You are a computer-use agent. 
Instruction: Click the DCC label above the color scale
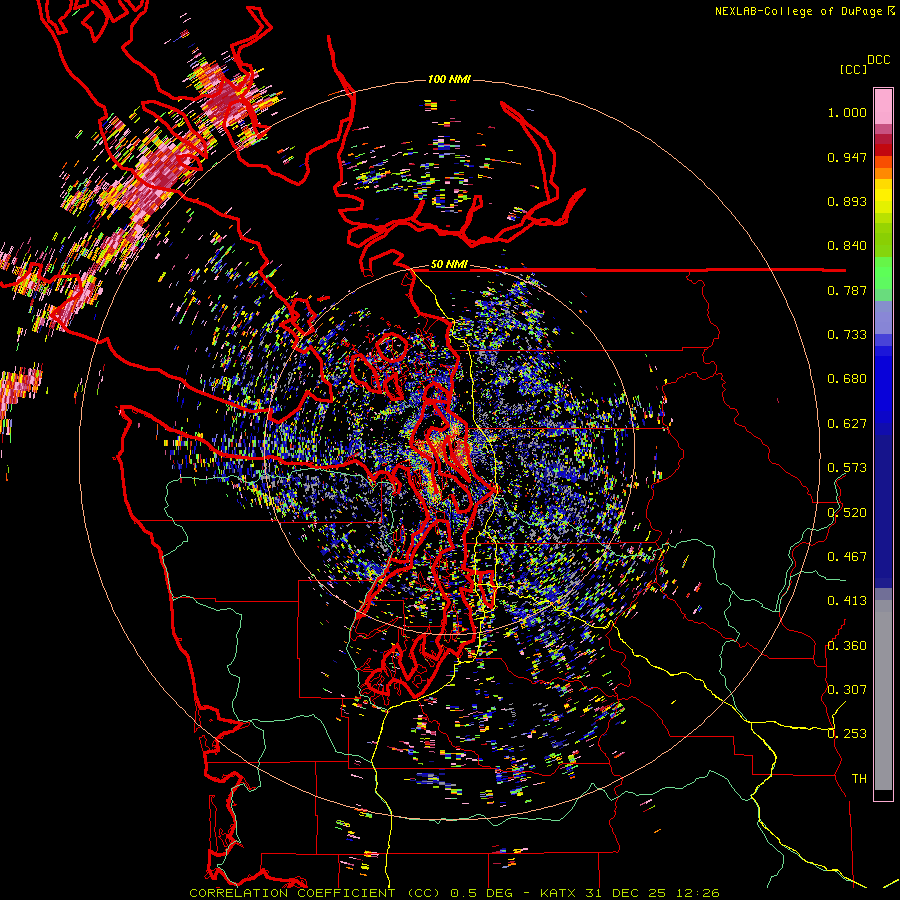(878, 60)
